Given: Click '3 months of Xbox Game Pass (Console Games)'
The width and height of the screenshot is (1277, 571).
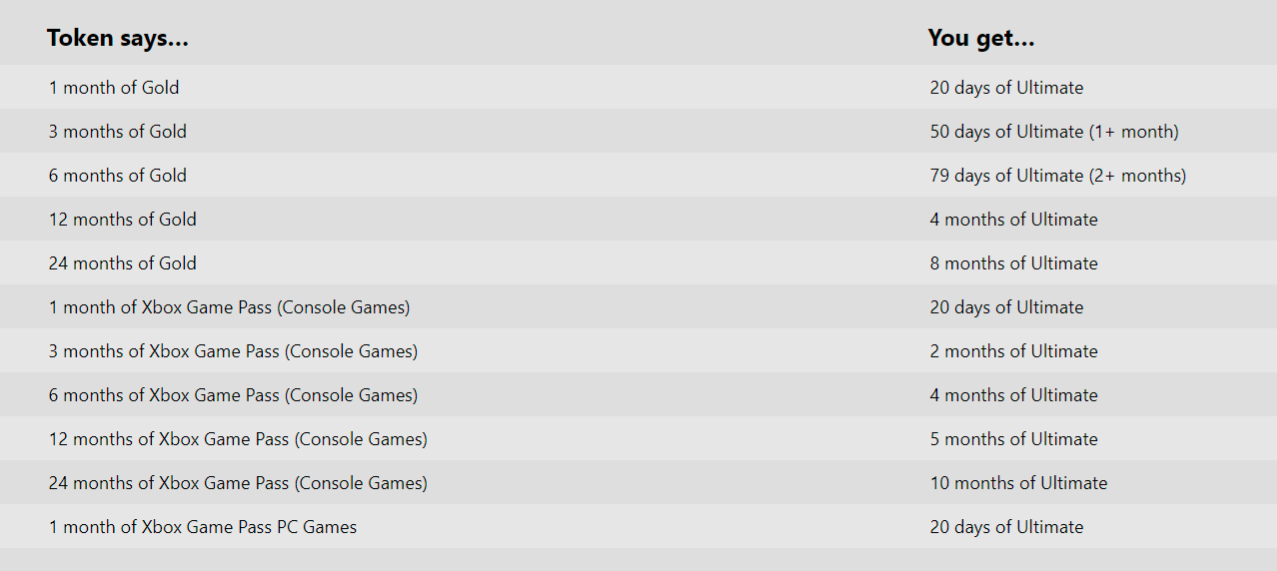Looking at the screenshot, I should (x=233, y=351).
